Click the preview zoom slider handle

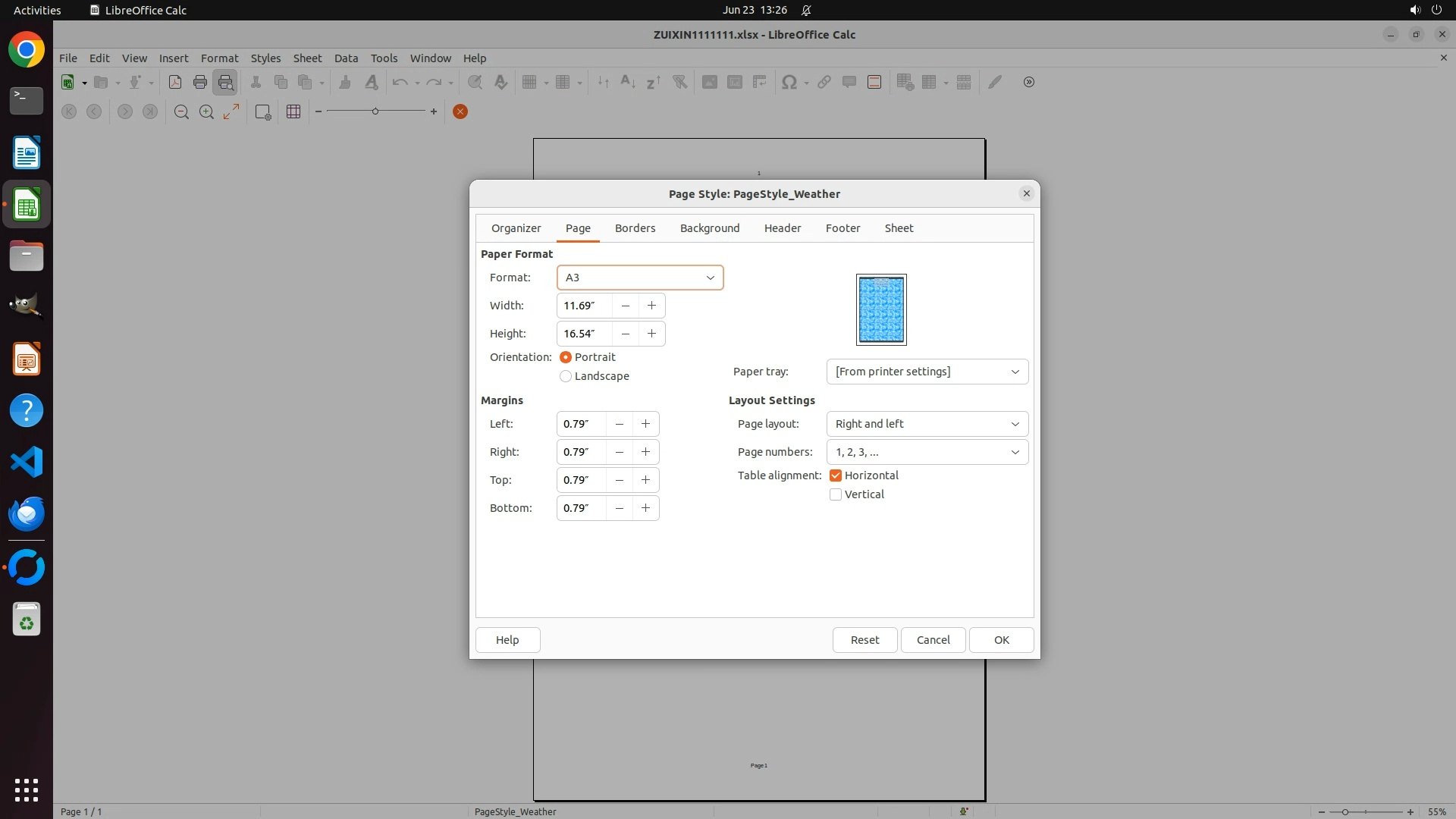click(x=375, y=111)
